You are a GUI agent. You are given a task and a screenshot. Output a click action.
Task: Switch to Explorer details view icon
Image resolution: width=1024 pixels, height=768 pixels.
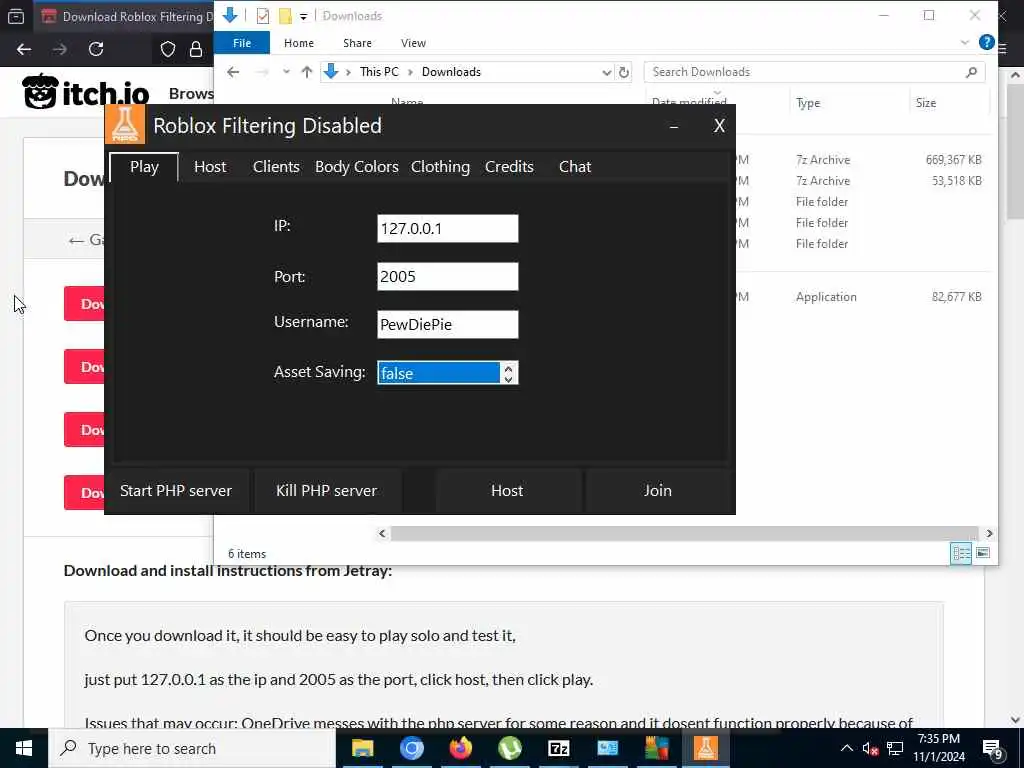click(x=961, y=553)
